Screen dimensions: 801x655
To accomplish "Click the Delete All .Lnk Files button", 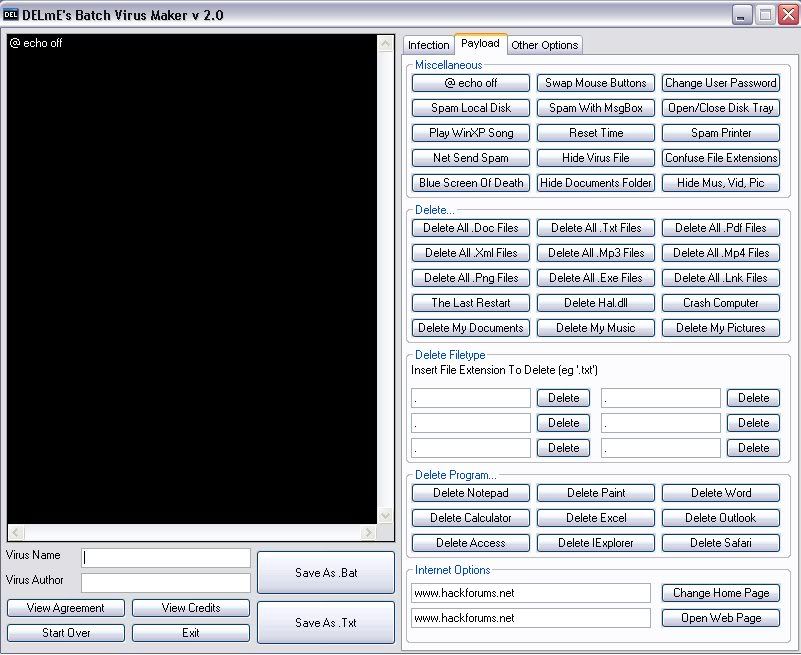I will (721, 278).
